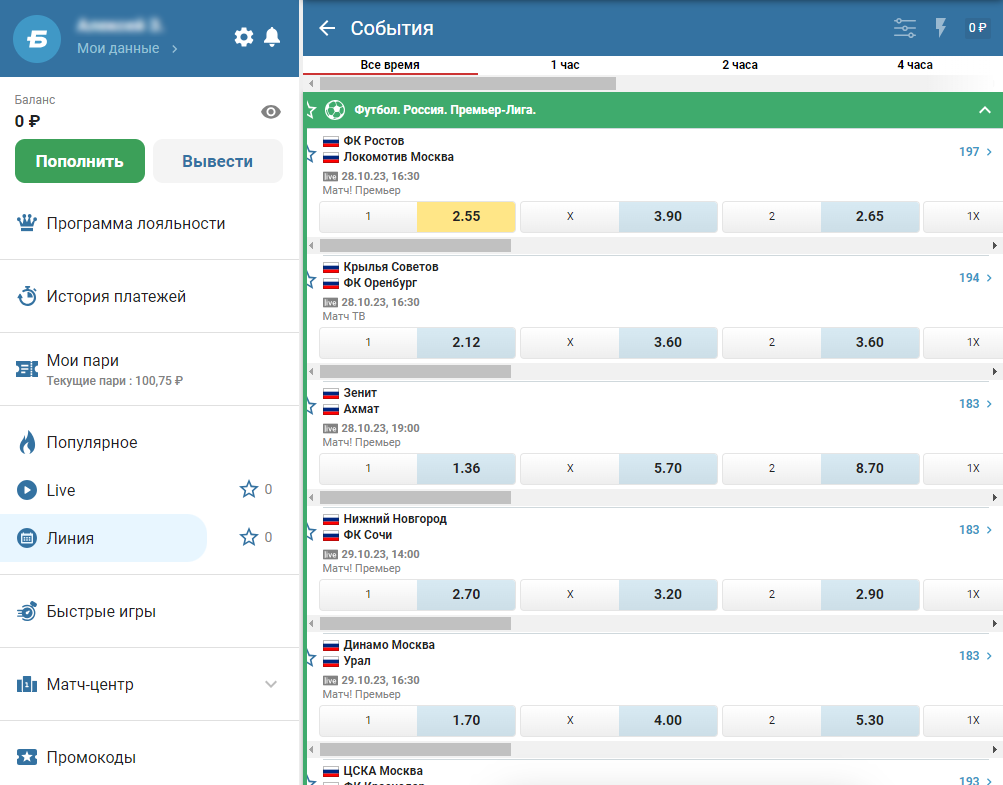Image resolution: width=1003 pixels, height=785 pixels.
Task: Click Программа лояльности crown icon
Action: click(x=26, y=223)
